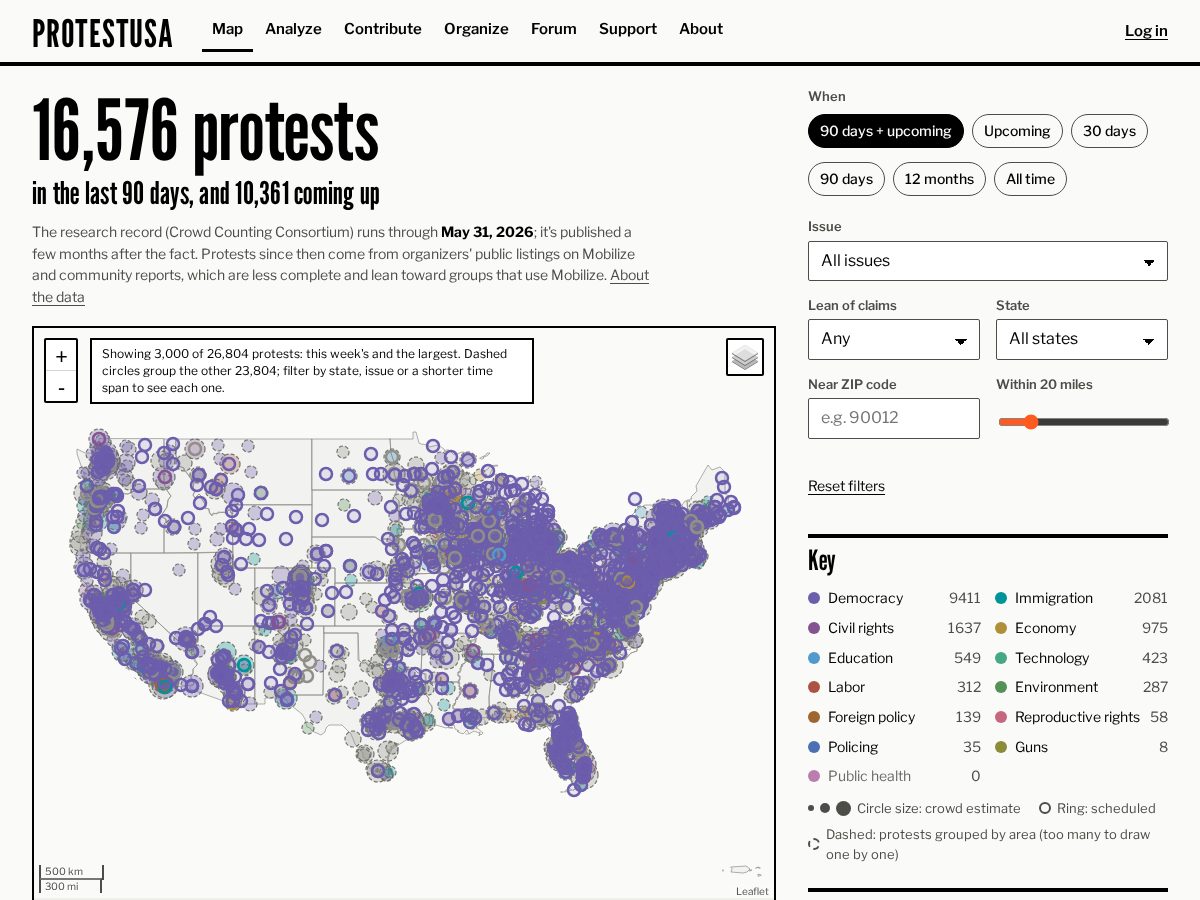The image size is (1200, 900).
Task: Select the 12 months time filter
Action: (x=939, y=179)
